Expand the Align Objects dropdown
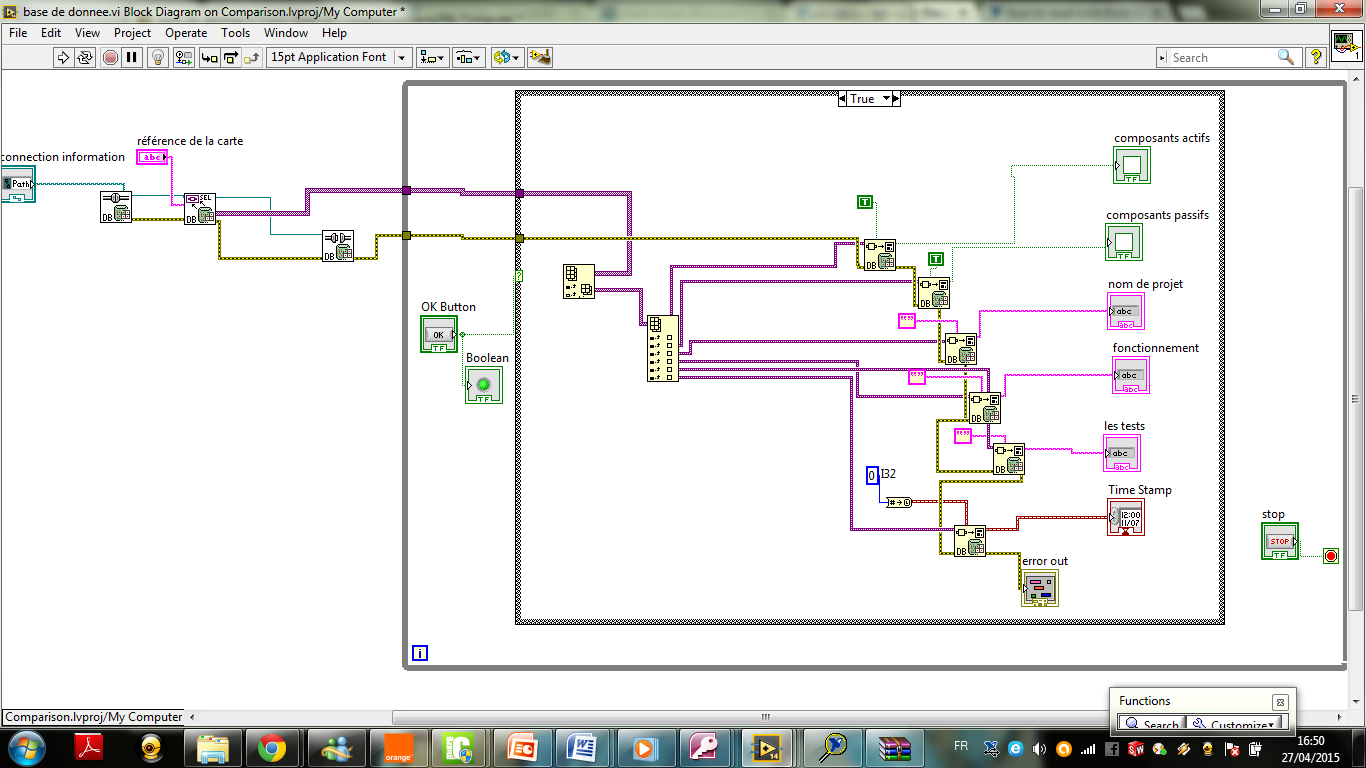 click(x=433, y=58)
